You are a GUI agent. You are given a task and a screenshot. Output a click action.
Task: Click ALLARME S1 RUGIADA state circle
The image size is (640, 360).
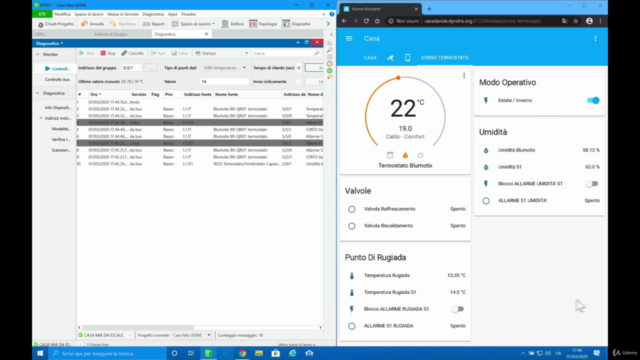click(352, 326)
